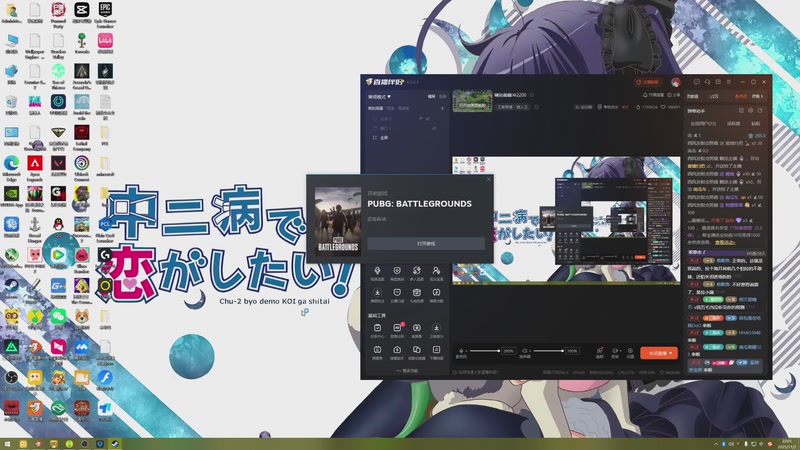This screenshot has height=450, width=800.
Task: Click the overlapping-squares tool icon in the bottom tools row
Action: (416, 349)
